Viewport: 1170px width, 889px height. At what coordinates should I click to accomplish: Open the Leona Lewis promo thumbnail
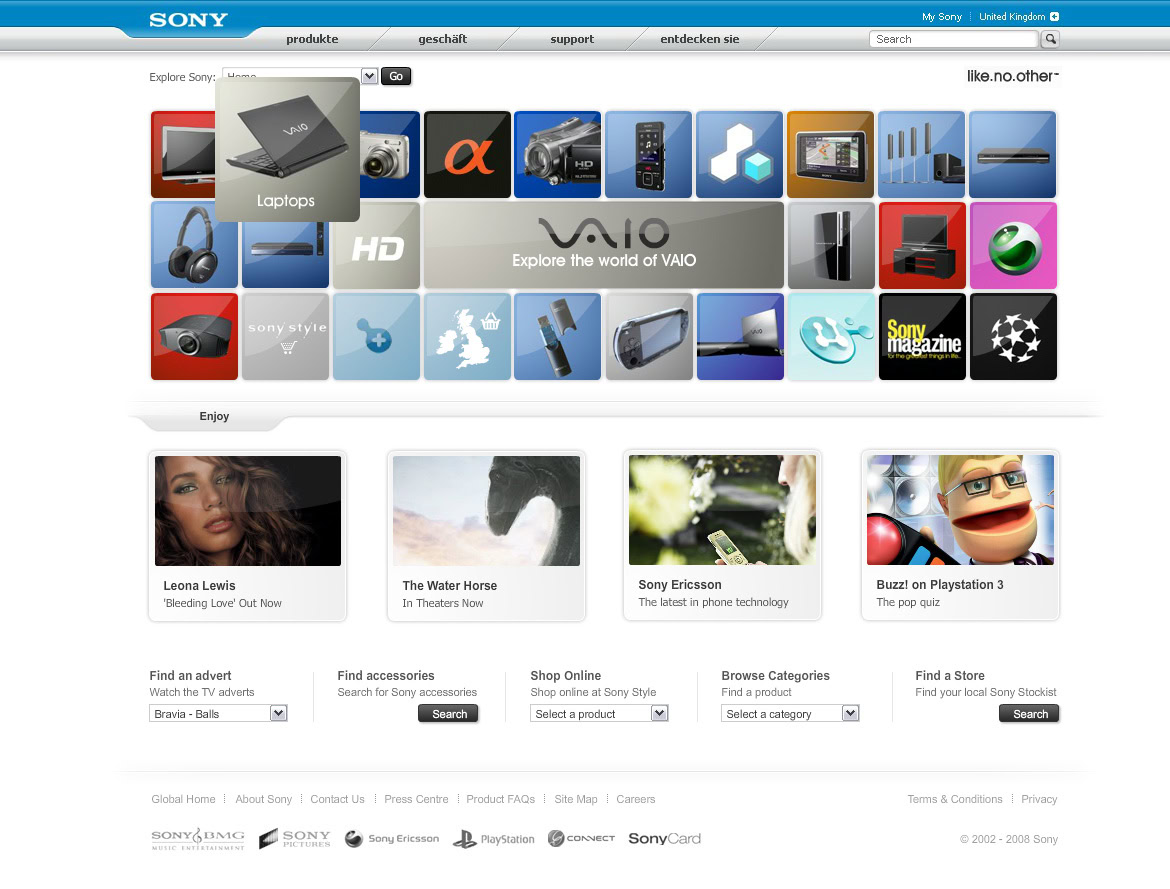(x=248, y=511)
